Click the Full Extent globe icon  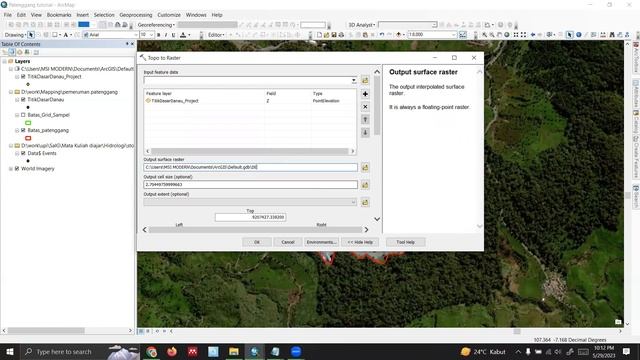point(507,35)
